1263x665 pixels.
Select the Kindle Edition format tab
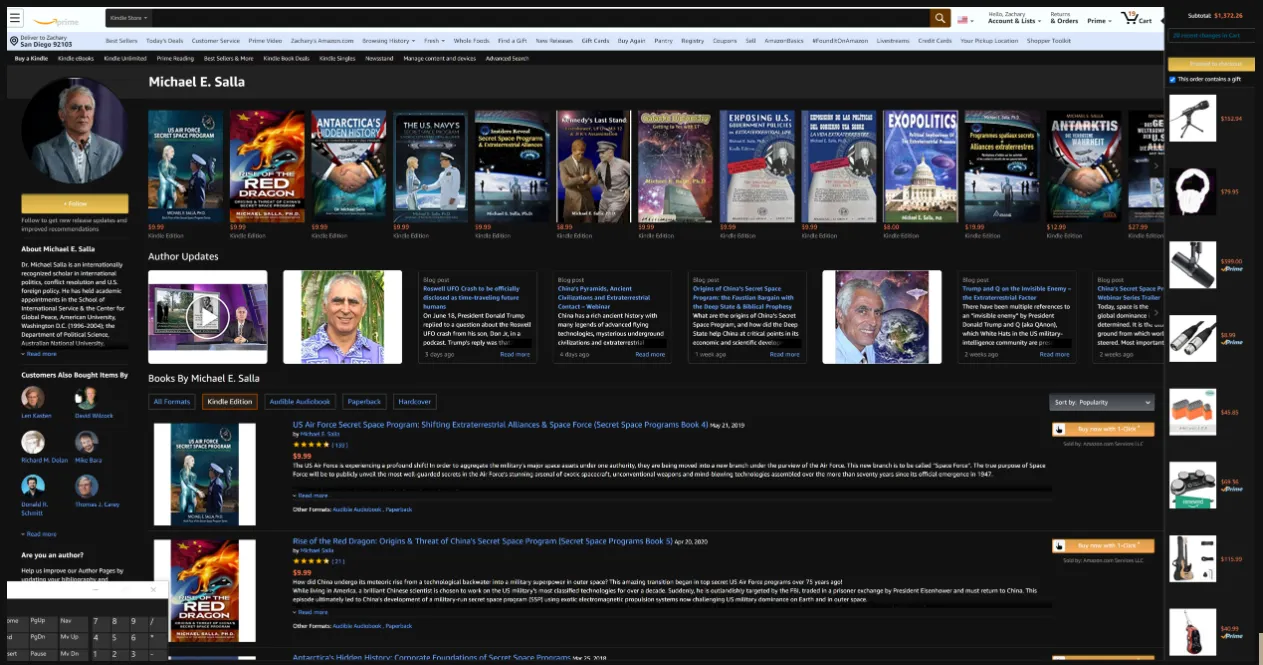tap(228, 401)
